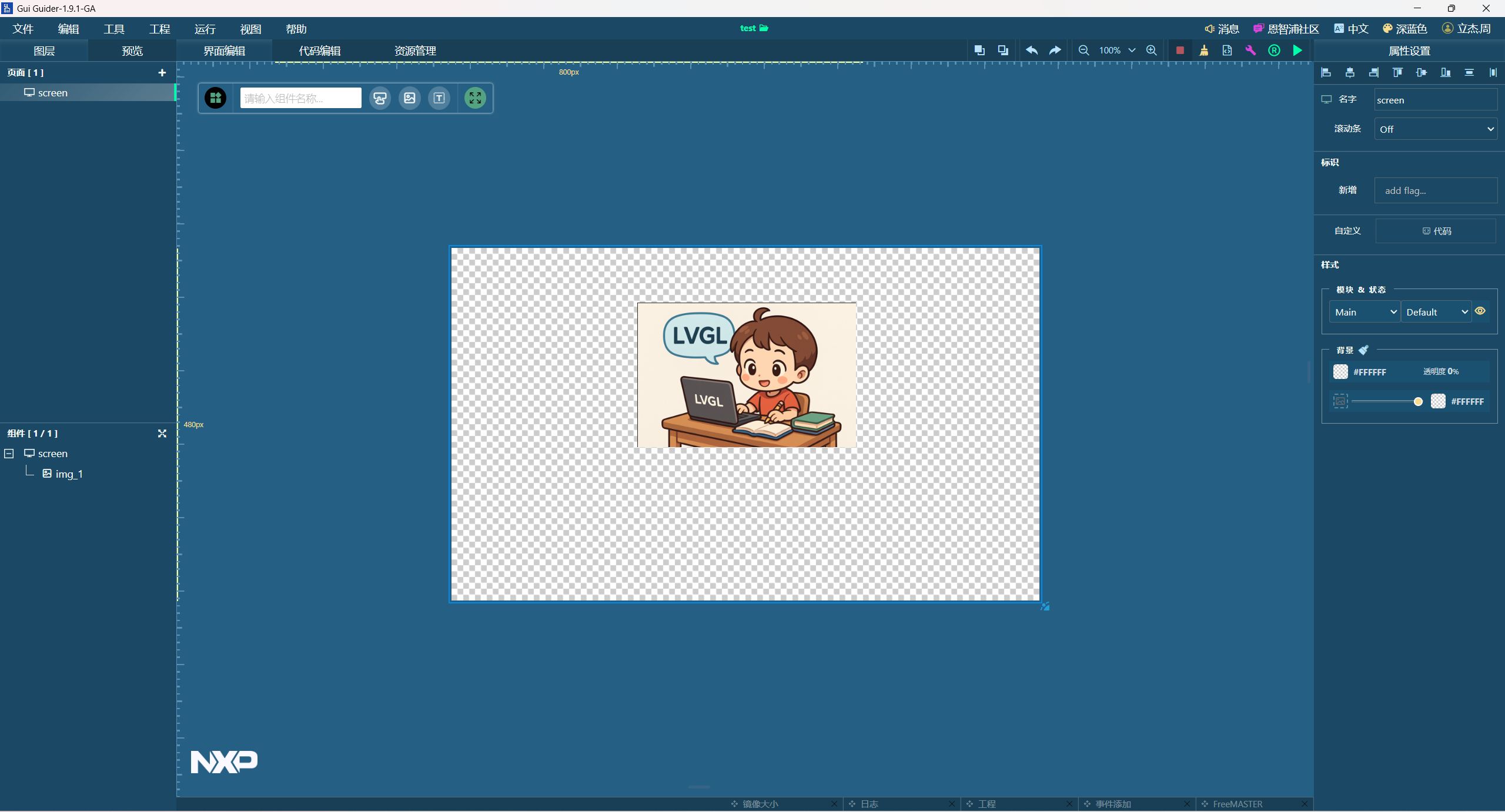Image resolution: width=1505 pixels, height=812 pixels.
Task: Open the 帮助 menu
Action: click(296, 29)
